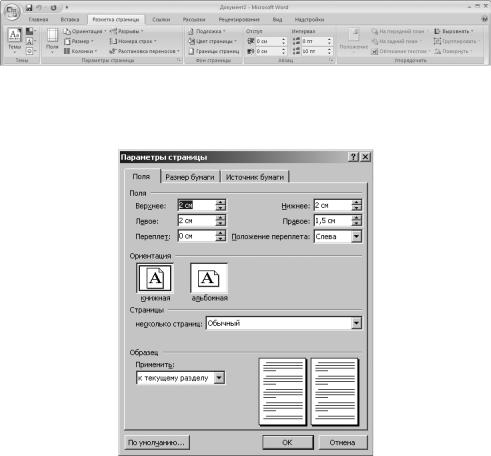Open the Цвет страницы ribbon menu
Viewport: 491px width, 456px height.
point(212,41)
